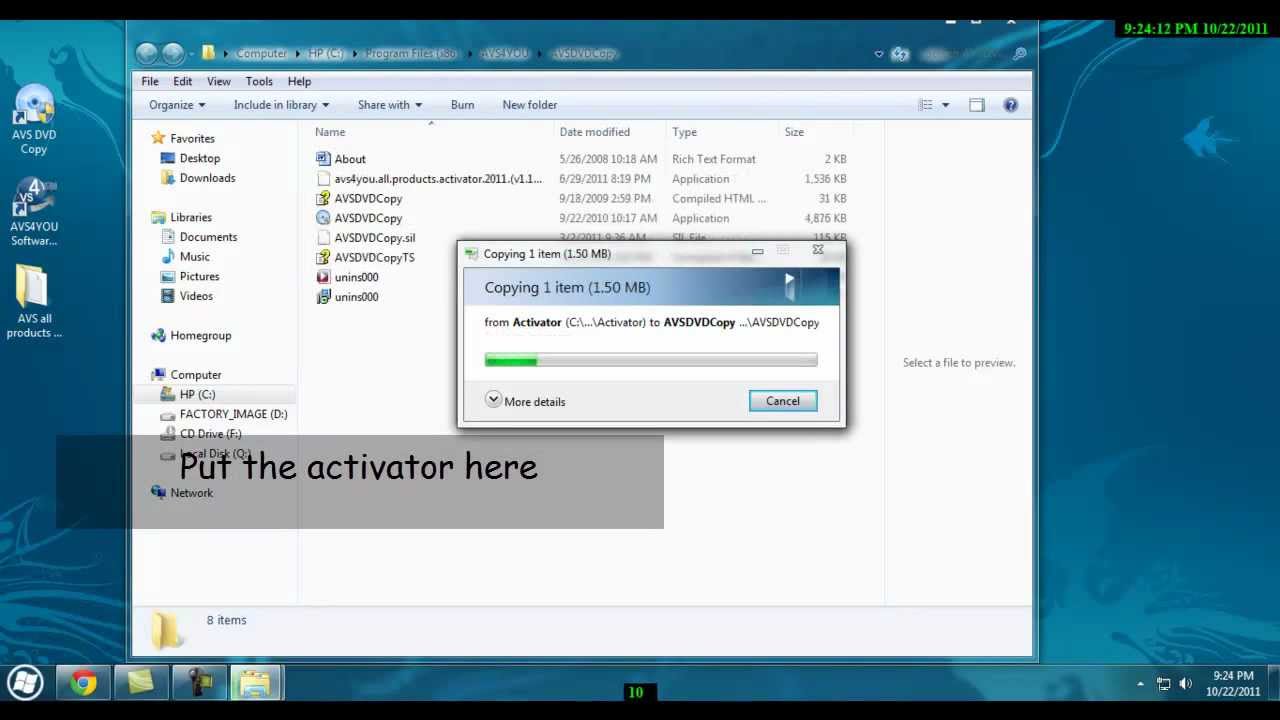Click the Change your view icon

tap(925, 105)
